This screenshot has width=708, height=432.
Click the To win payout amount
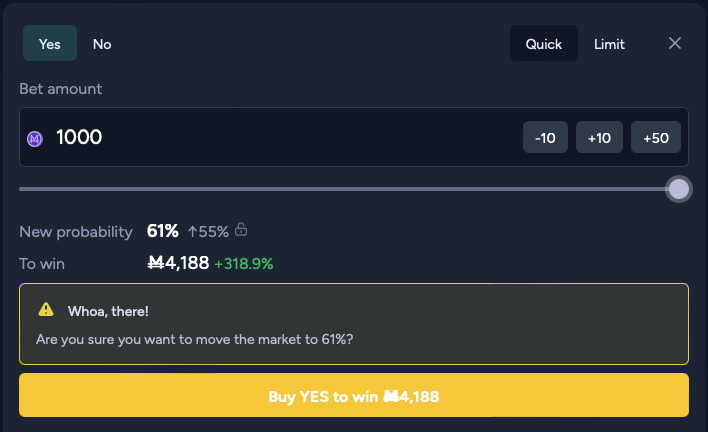pos(178,263)
